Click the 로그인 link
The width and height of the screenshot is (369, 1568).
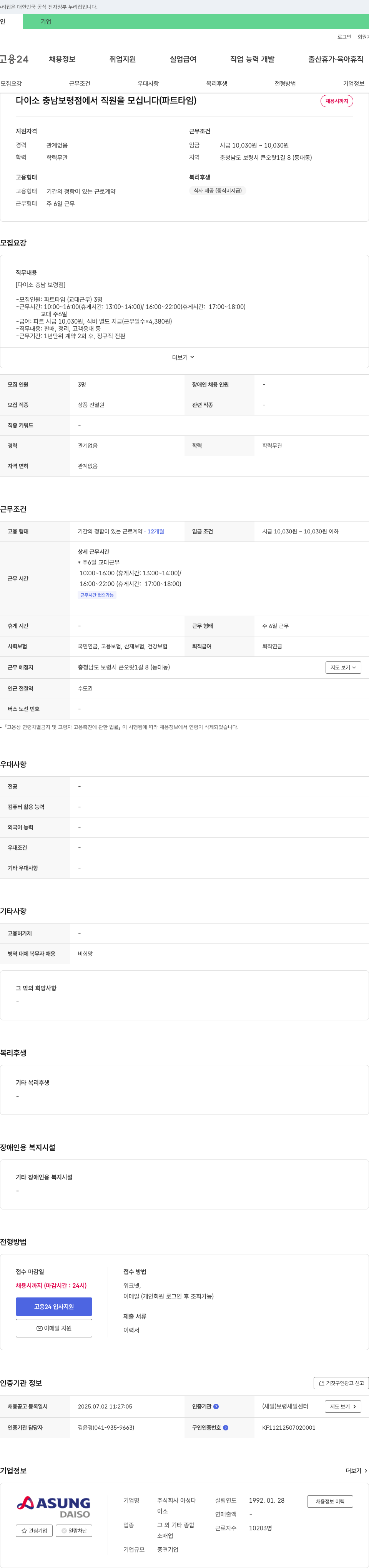tap(344, 37)
